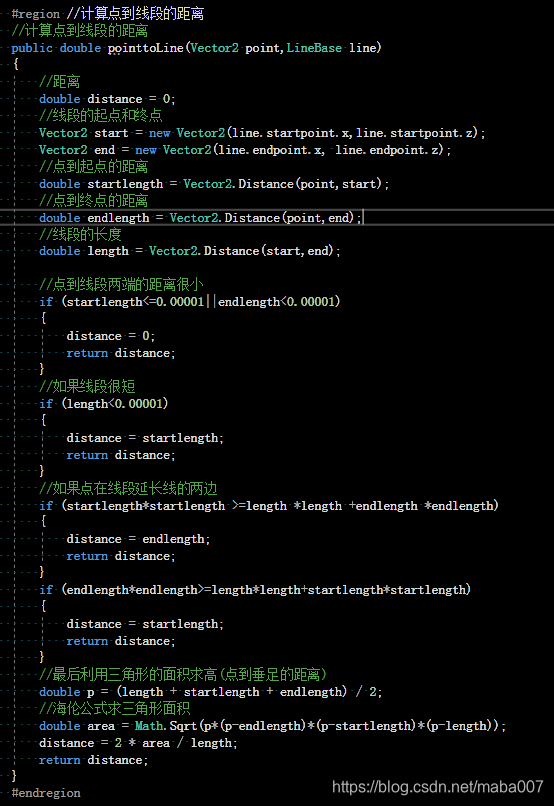
Task: Click the 'distance = 2 * area / length;' line
Action: coord(138,743)
